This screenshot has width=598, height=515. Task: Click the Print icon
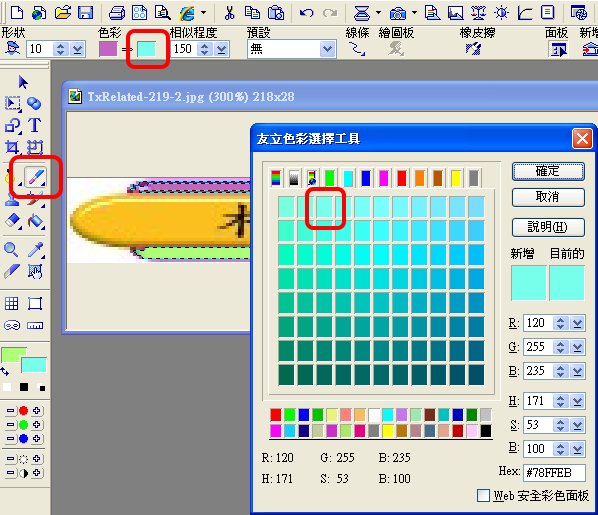(117, 13)
